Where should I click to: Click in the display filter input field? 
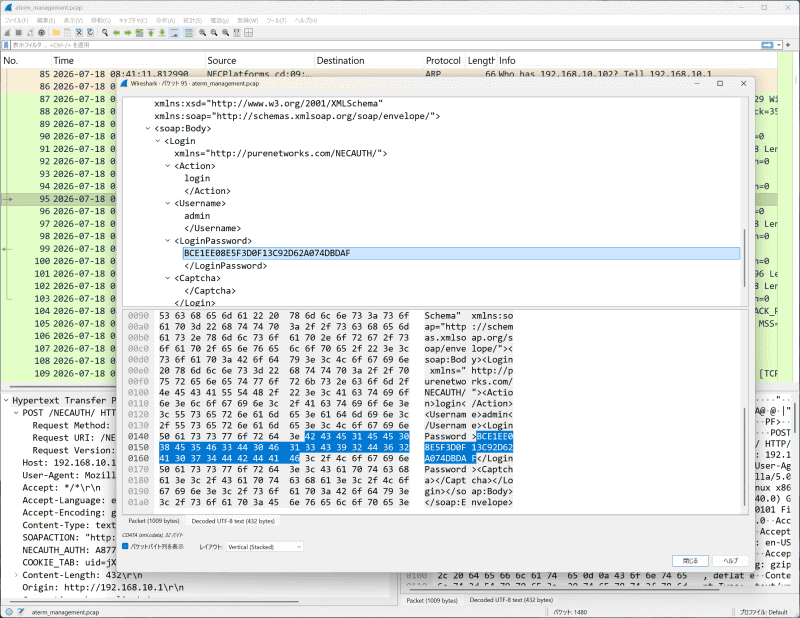[383, 45]
